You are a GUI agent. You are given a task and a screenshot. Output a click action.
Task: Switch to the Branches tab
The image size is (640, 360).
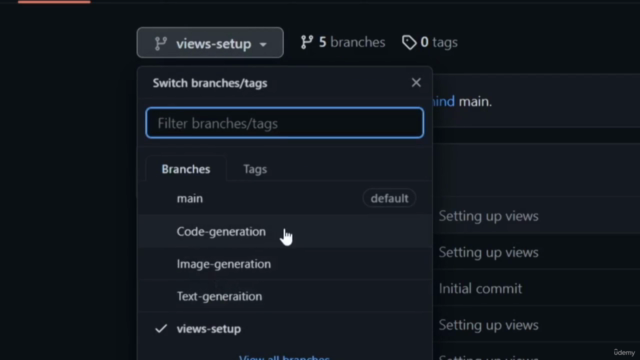186,169
